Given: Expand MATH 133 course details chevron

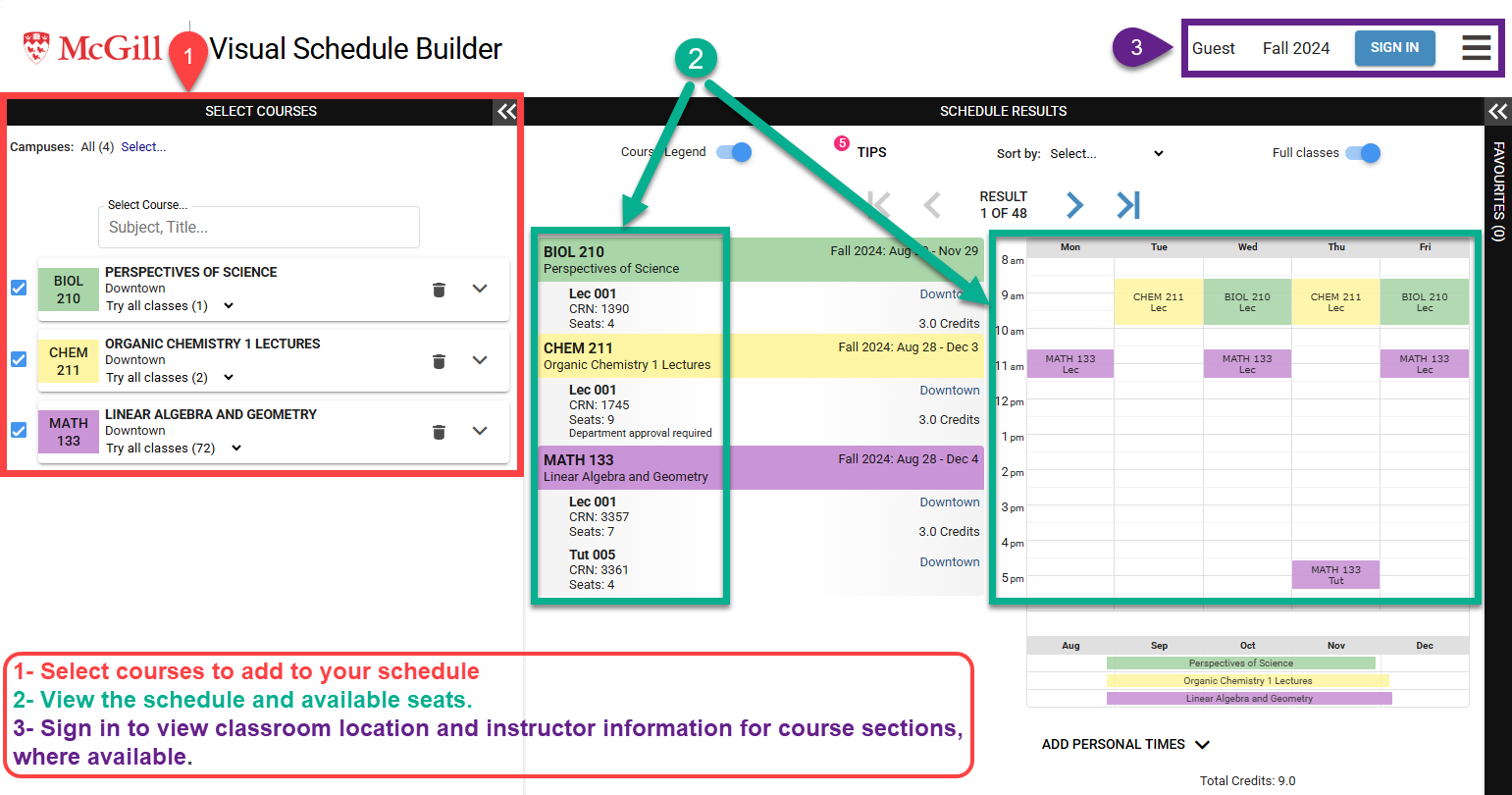Looking at the screenshot, I should point(480,431).
